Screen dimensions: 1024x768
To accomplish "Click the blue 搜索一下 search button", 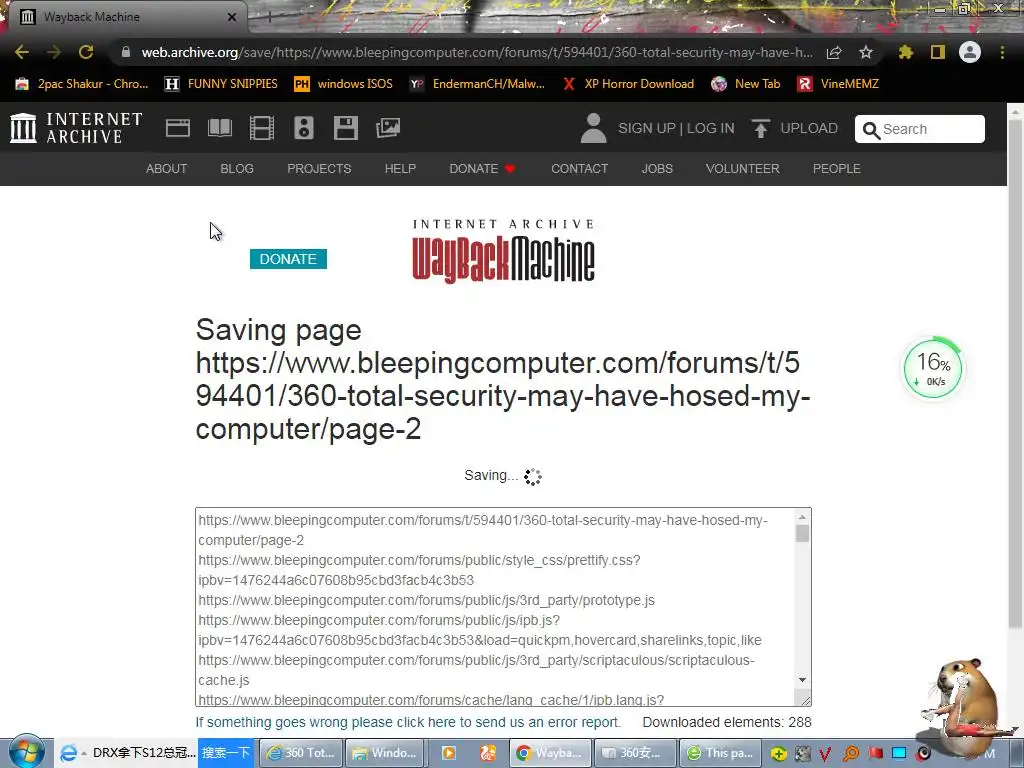I will [225, 753].
